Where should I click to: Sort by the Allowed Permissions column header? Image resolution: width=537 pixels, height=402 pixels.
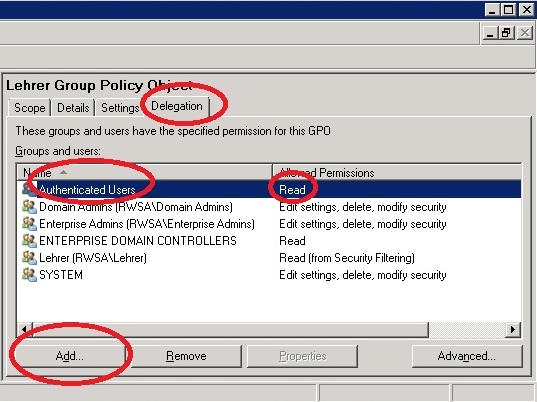click(x=397, y=173)
